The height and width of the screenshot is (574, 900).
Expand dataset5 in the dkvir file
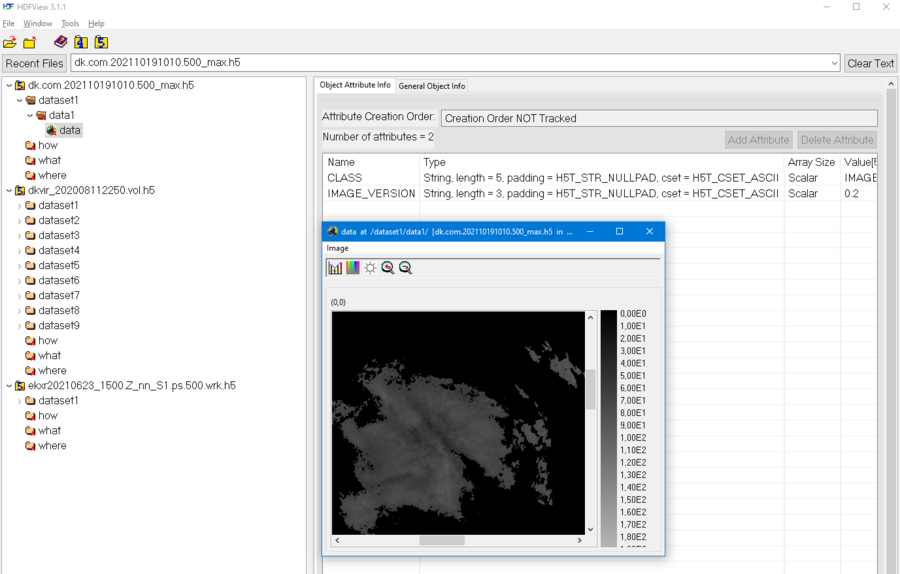pyautogui.click(x=19, y=266)
